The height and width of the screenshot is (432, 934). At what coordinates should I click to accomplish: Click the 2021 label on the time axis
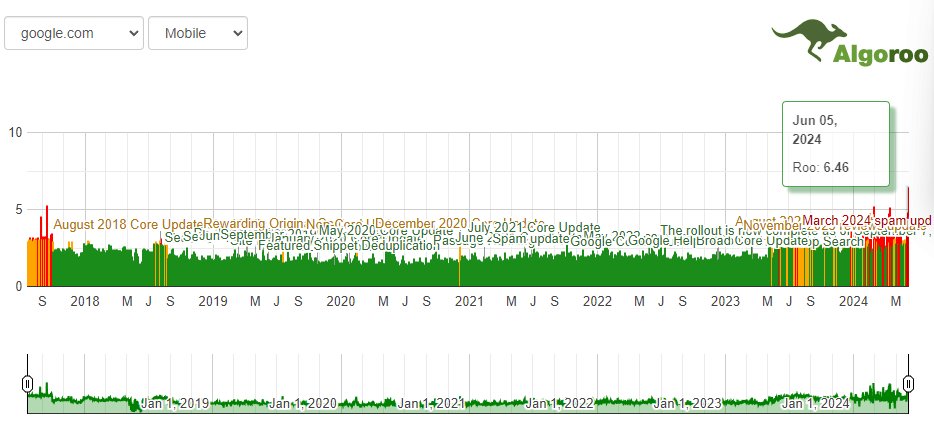click(469, 302)
